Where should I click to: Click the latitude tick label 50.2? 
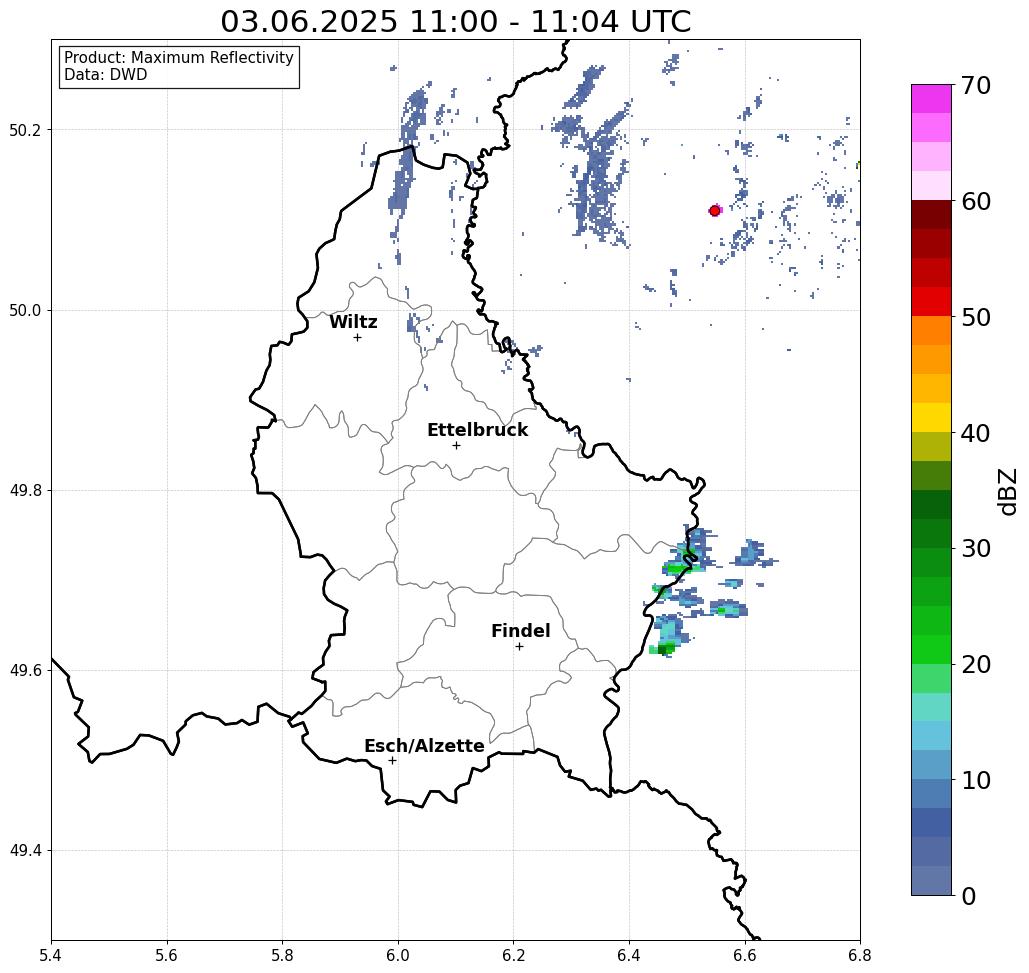click(25, 130)
